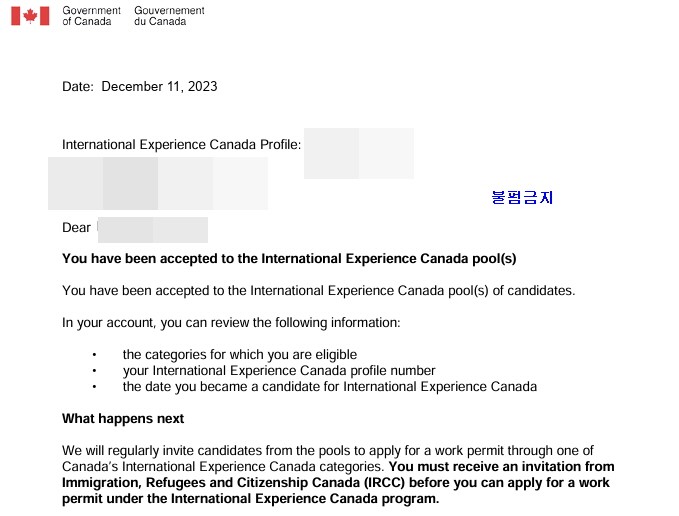
Task: Click the 'International Experience Canada Profile:' label
Action: pos(181,145)
